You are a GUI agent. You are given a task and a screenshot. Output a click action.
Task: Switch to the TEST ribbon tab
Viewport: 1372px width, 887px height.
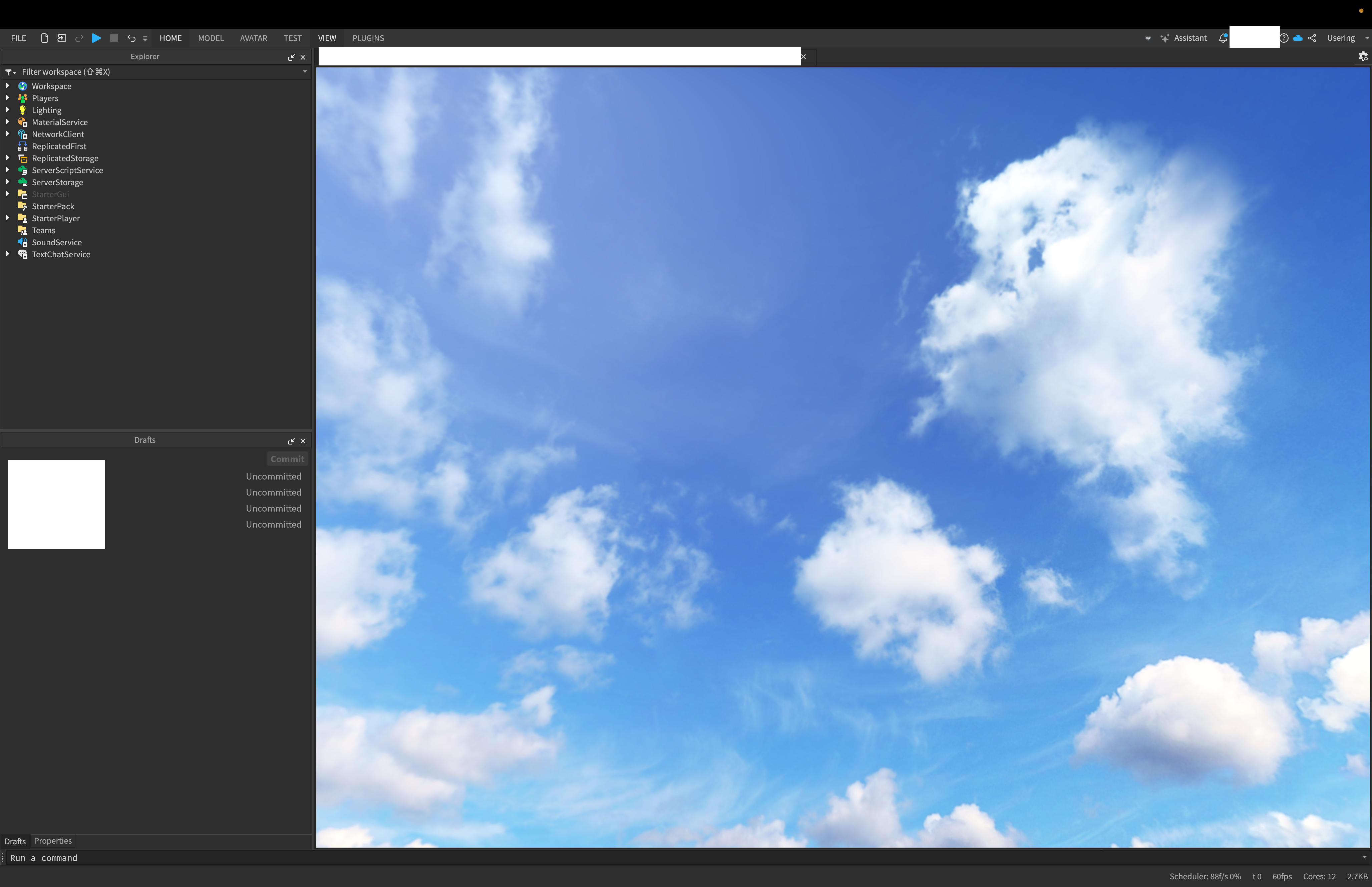point(293,38)
